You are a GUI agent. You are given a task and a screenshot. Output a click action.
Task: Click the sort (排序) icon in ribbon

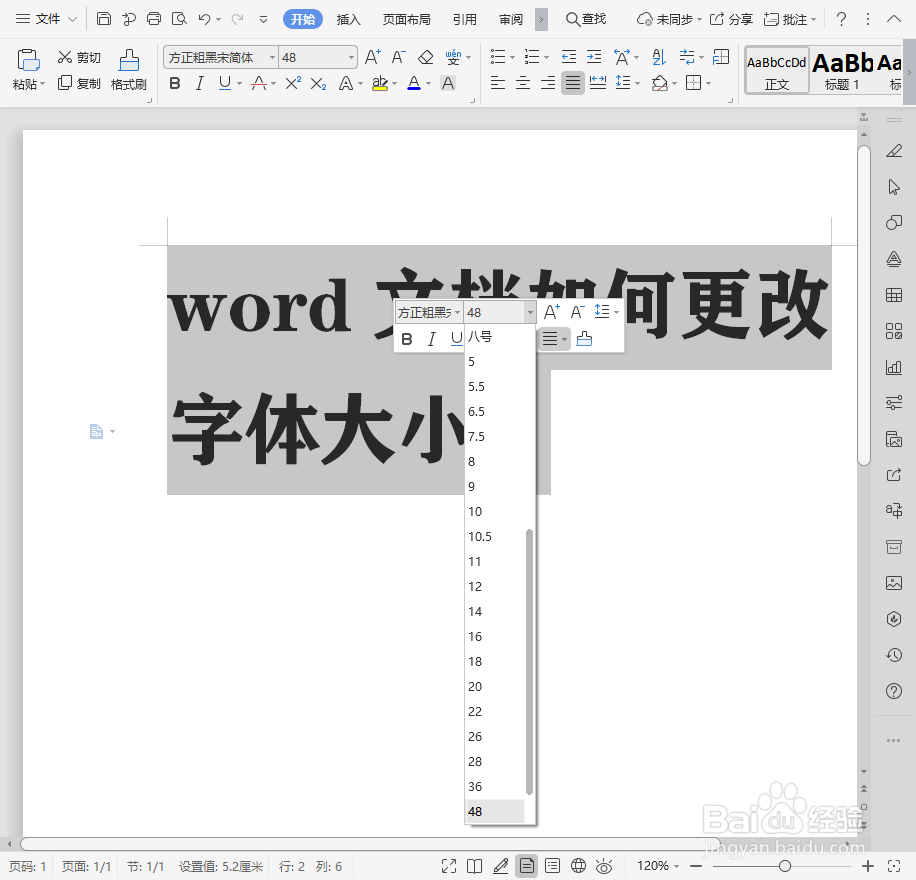click(660, 58)
